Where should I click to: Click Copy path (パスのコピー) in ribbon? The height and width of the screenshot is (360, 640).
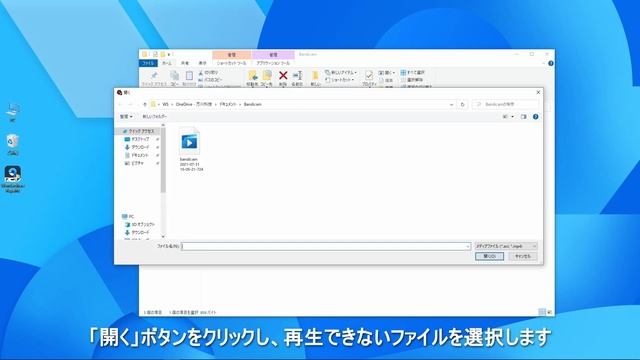[x=211, y=80]
